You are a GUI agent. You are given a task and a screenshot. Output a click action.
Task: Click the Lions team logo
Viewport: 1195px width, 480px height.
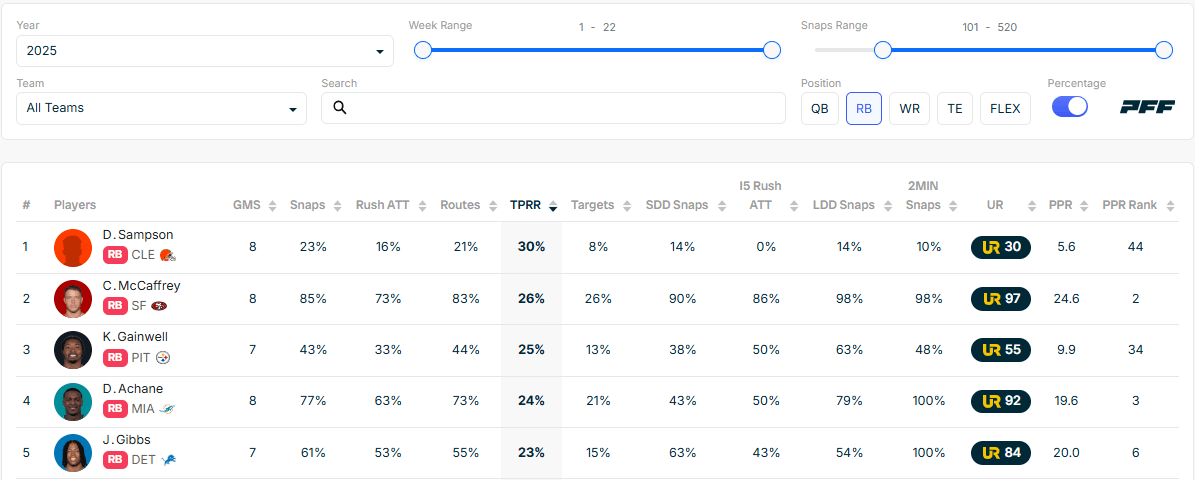point(167,459)
